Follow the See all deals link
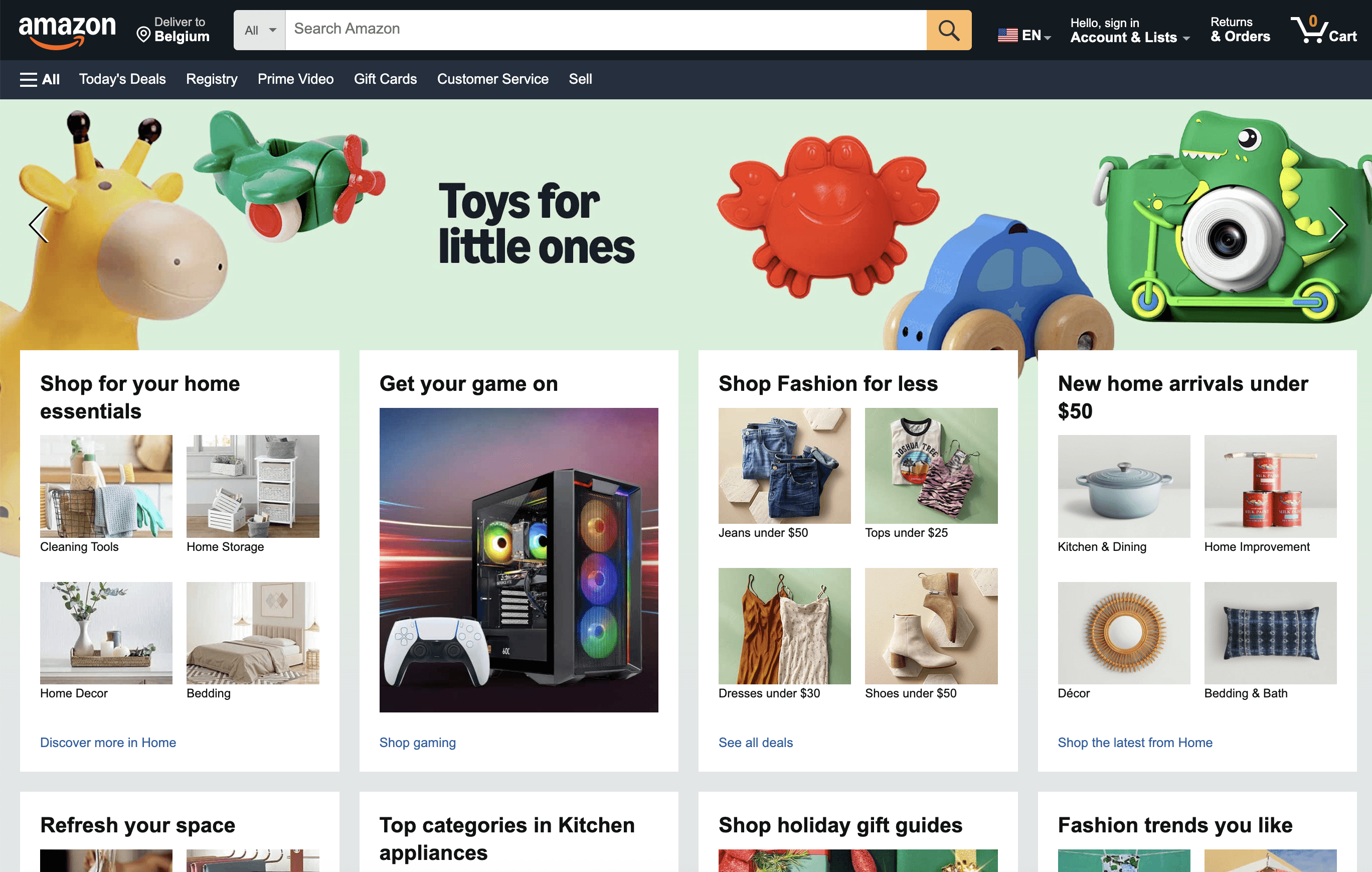 click(x=755, y=743)
